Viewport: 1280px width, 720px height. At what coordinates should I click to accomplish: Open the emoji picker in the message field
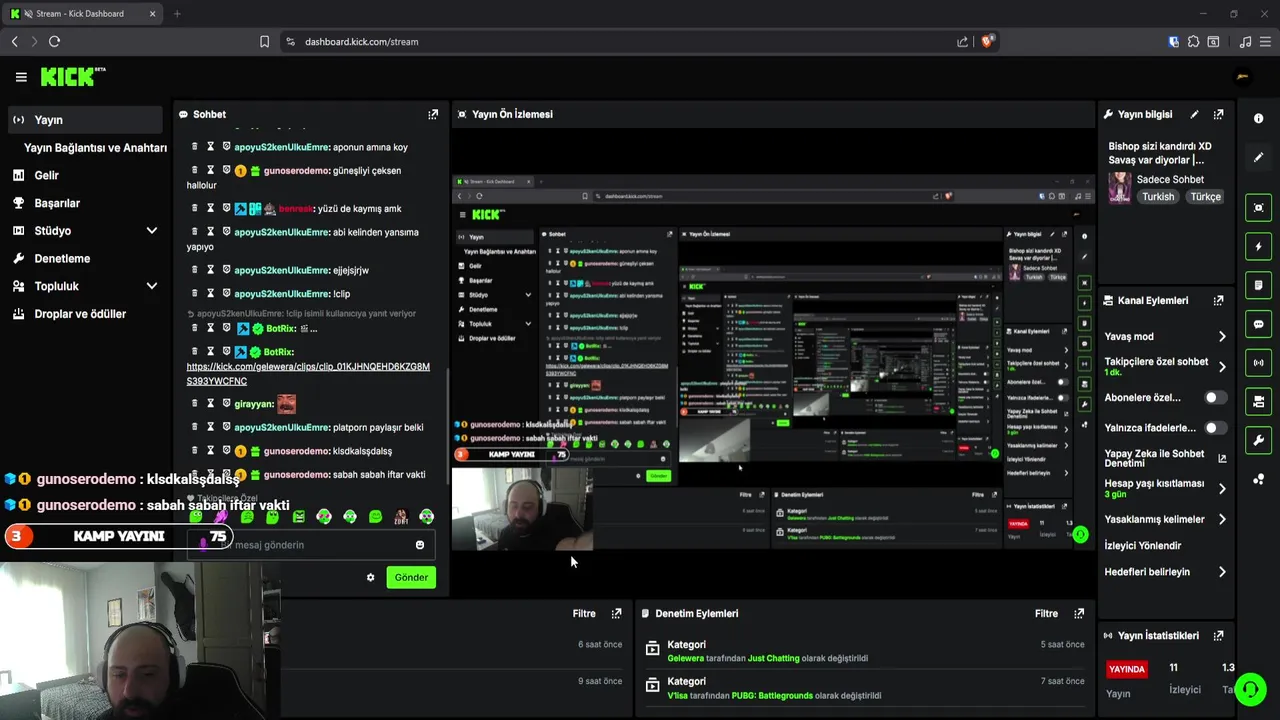click(x=420, y=545)
